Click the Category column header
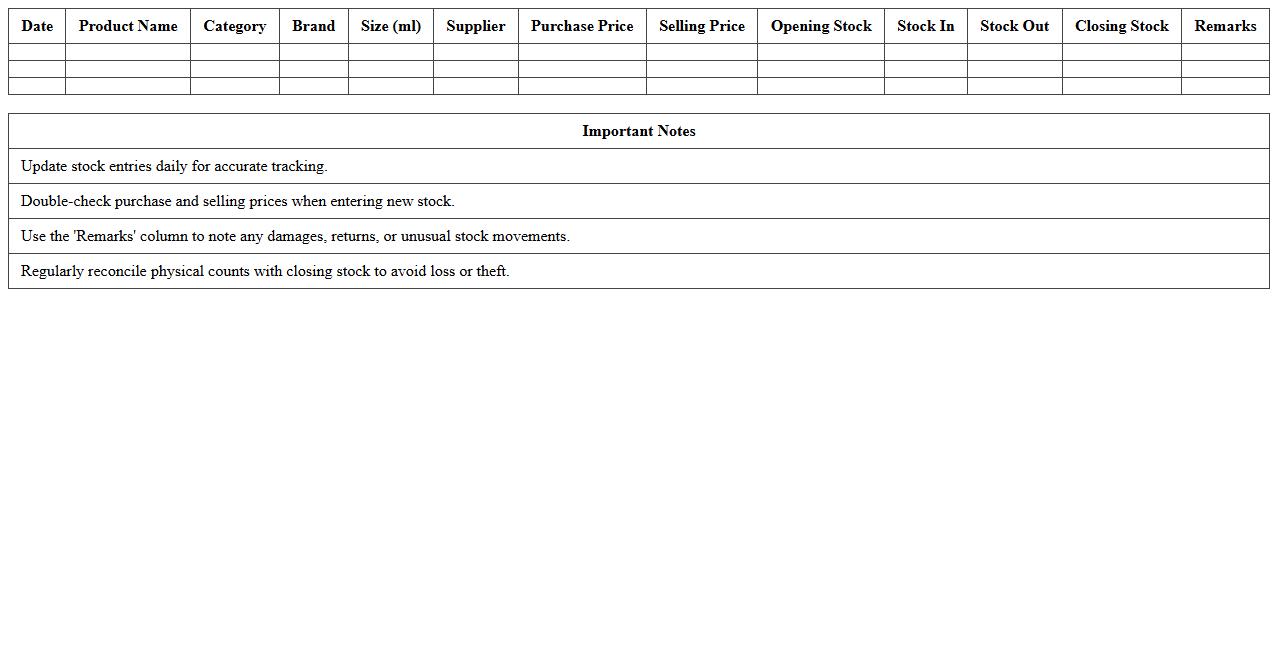The width and height of the screenshot is (1278, 650). [234, 26]
